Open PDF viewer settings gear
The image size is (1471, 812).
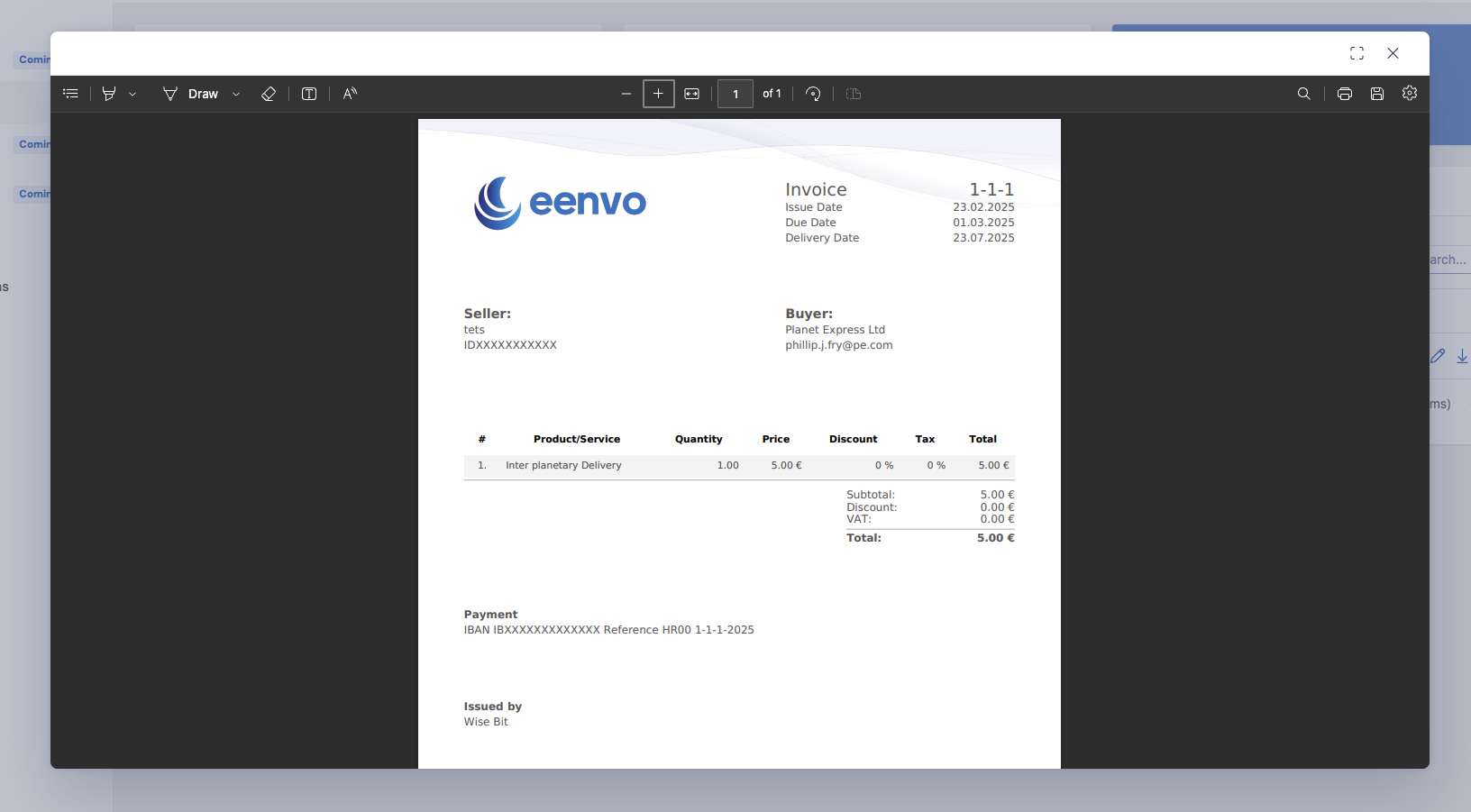pos(1410,94)
